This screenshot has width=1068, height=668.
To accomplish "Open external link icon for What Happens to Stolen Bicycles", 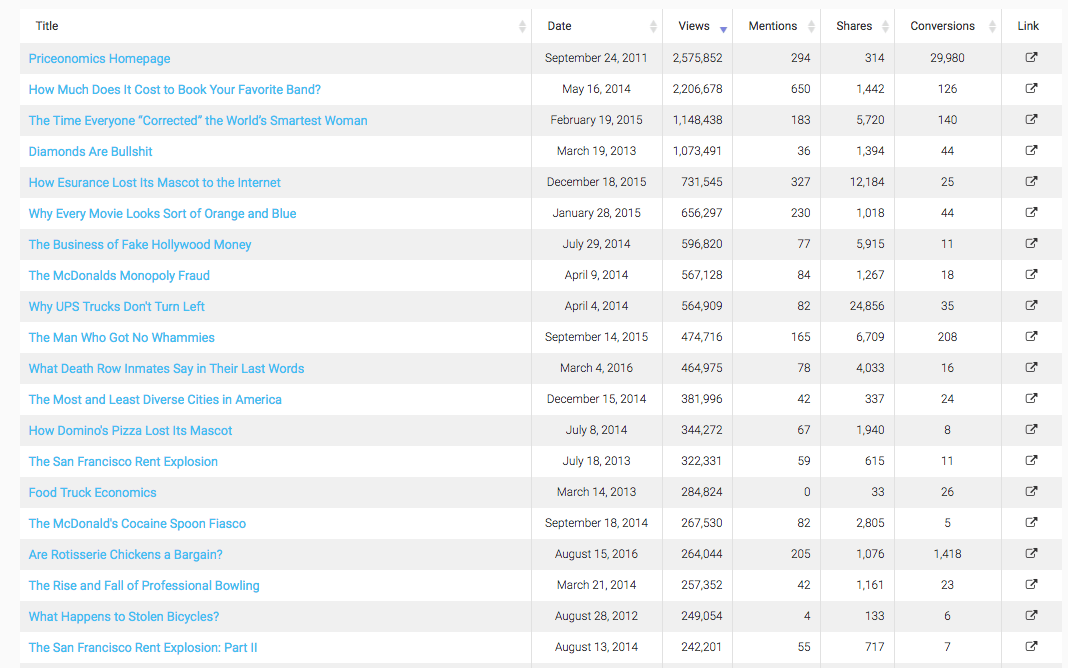I will pyautogui.click(x=1031, y=616).
